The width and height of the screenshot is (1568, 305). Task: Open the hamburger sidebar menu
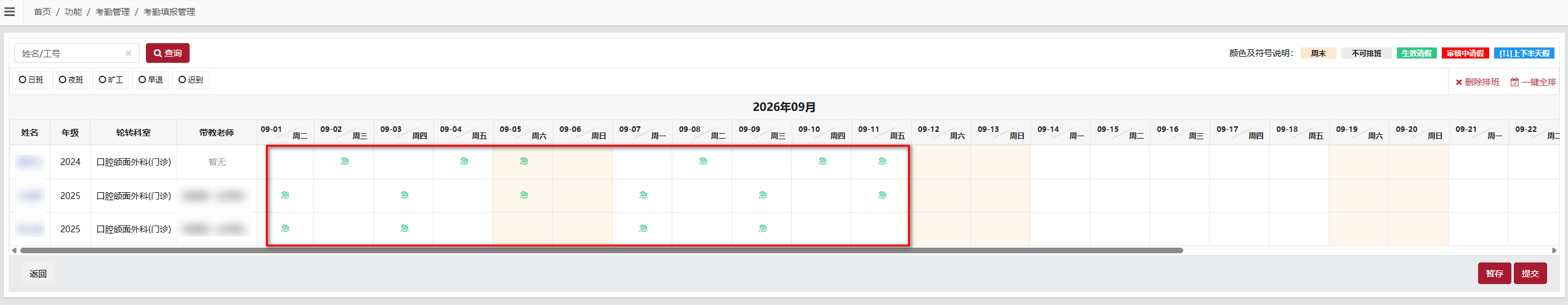(10, 12)
